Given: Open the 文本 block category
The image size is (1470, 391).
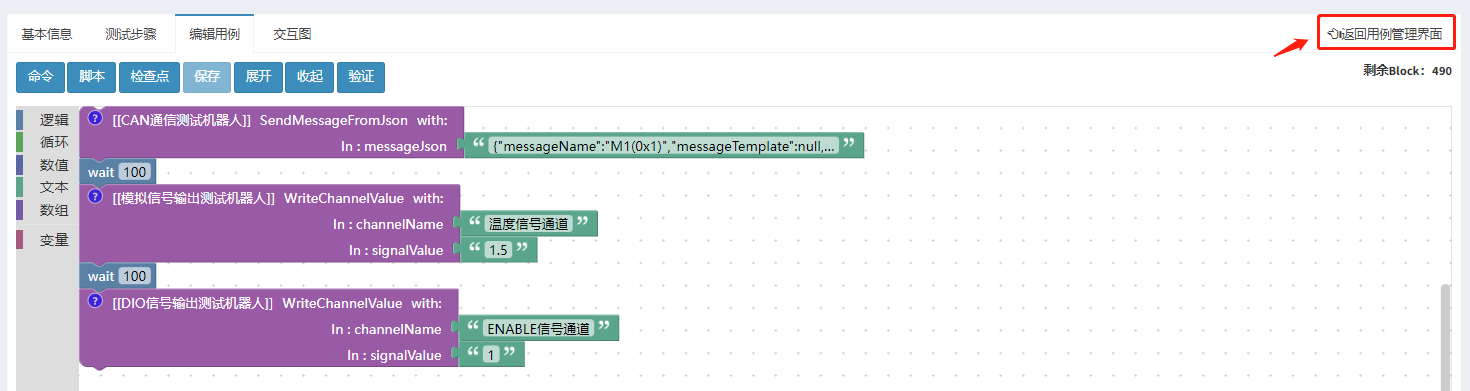Looking at the screenshot, I should 47,187.
